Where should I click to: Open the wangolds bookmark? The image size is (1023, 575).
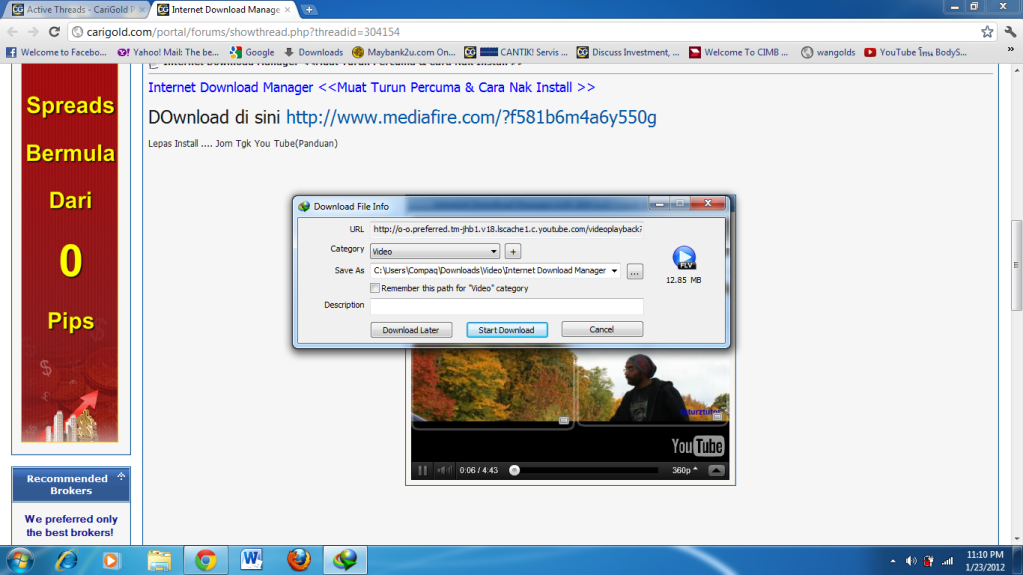click(828, 52)
